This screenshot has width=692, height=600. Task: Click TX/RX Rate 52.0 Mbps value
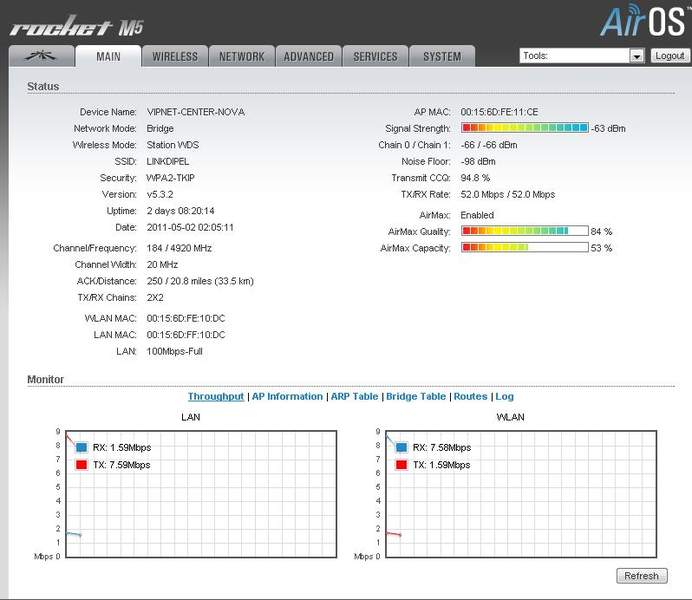point(508,195)
